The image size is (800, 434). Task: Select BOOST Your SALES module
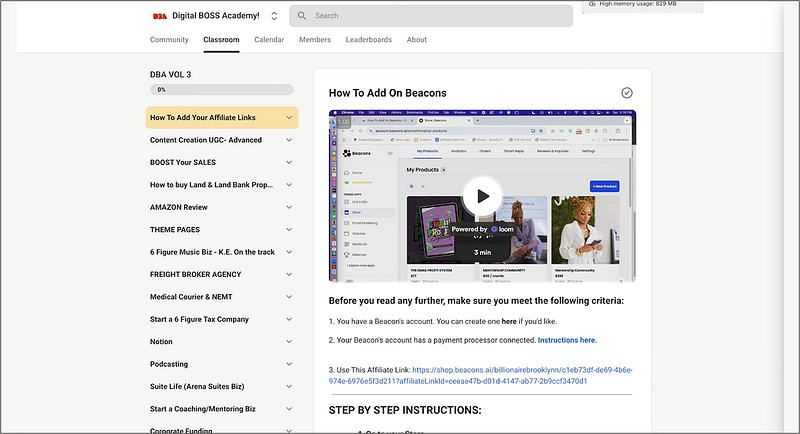click(183, 163)
